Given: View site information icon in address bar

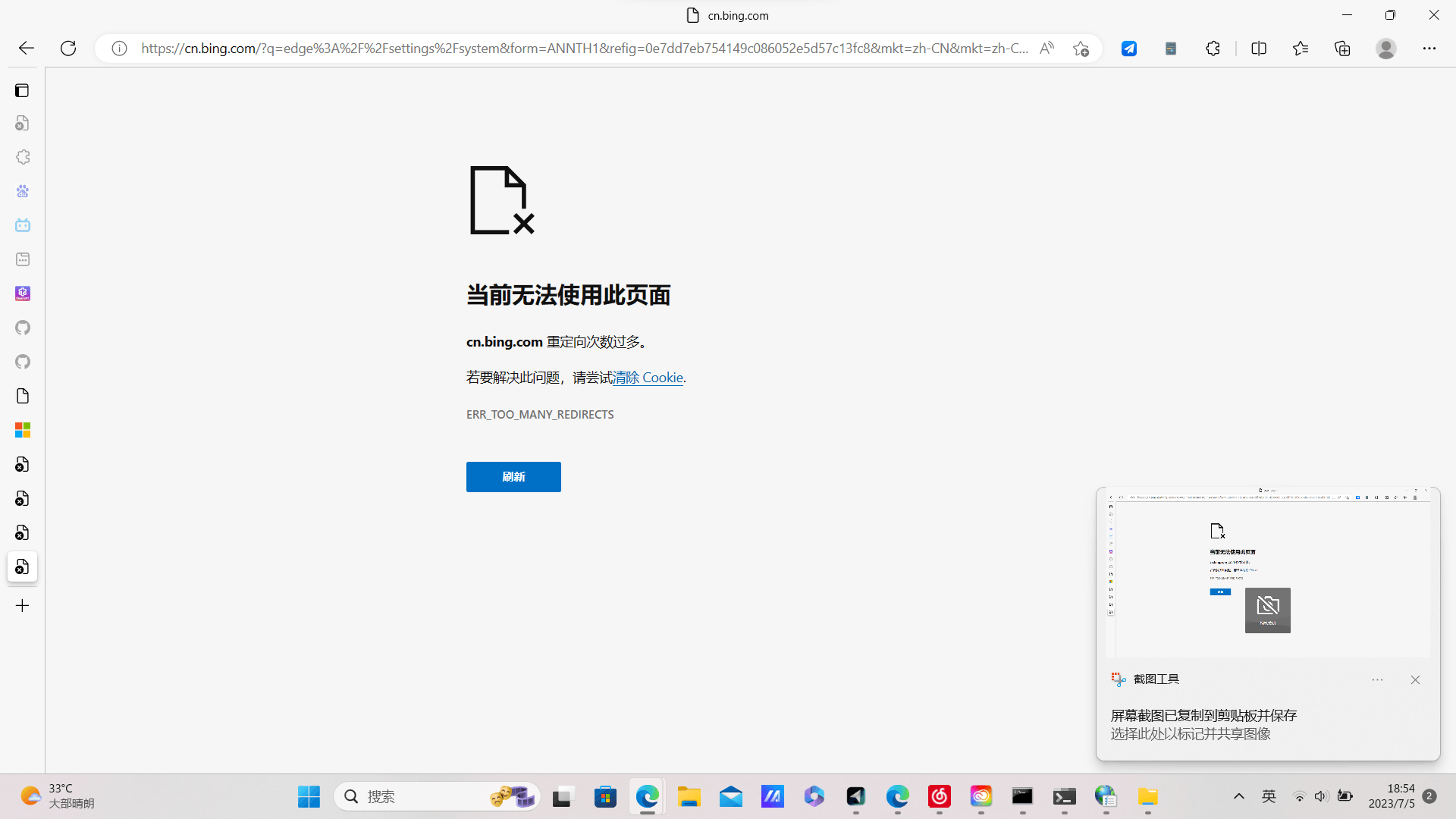Looking at the screenshot, I should [119, 49].
